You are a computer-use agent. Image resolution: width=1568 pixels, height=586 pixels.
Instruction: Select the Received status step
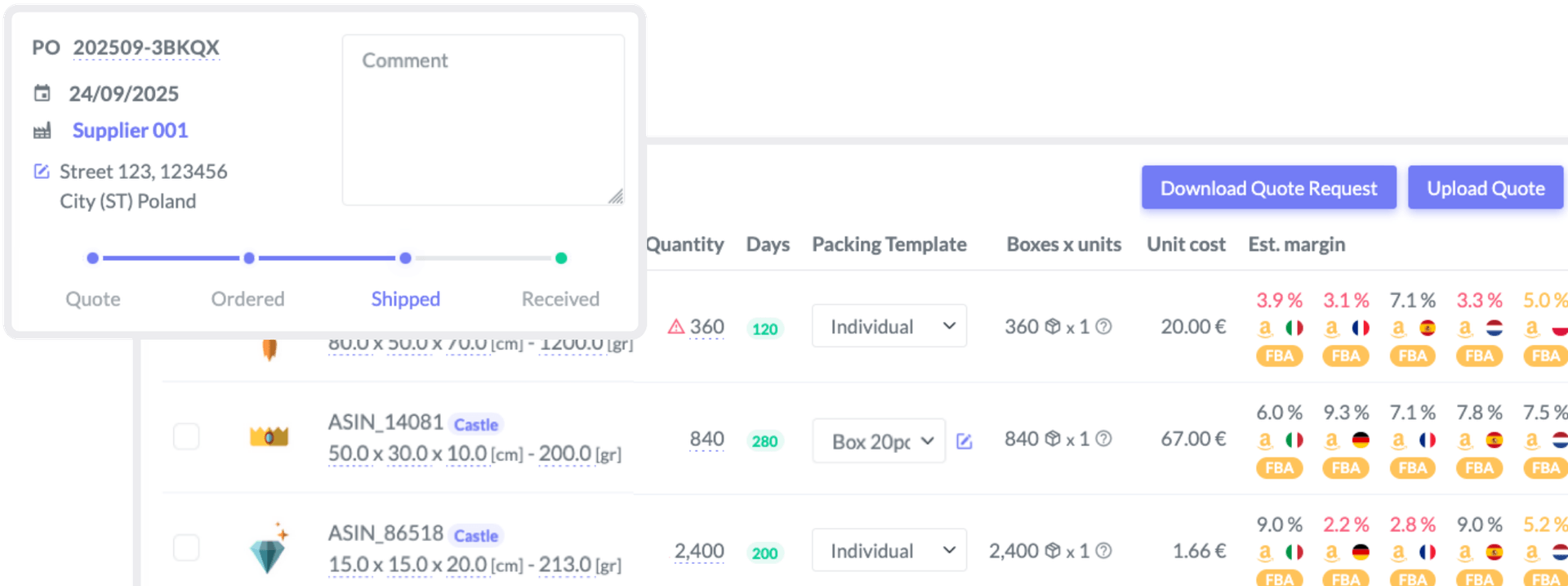(561, 299)
